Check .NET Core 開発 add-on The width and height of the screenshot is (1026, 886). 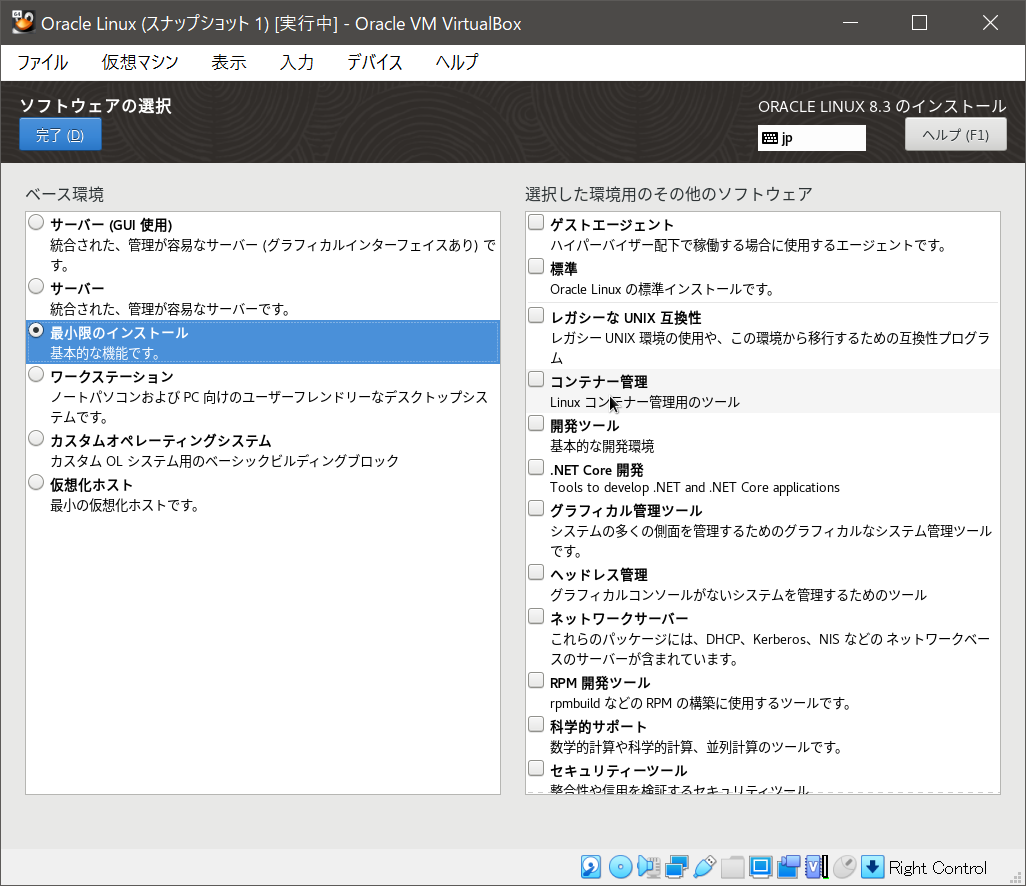point(536,467)
